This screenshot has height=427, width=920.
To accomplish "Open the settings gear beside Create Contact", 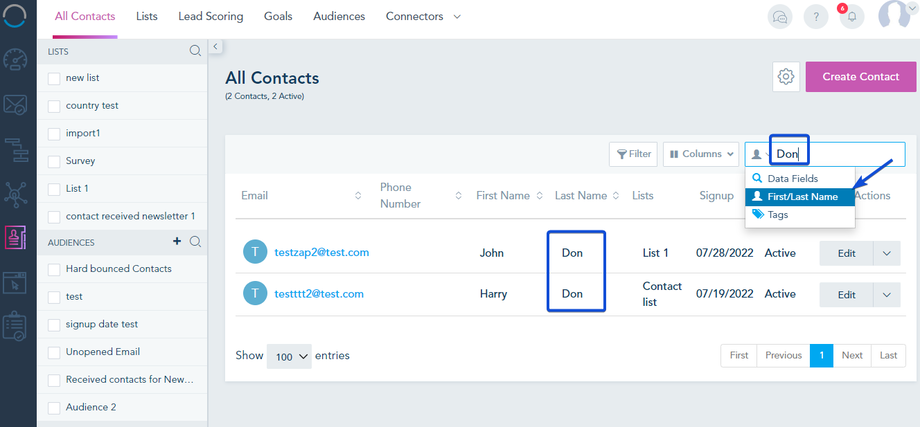I will 786,77.
